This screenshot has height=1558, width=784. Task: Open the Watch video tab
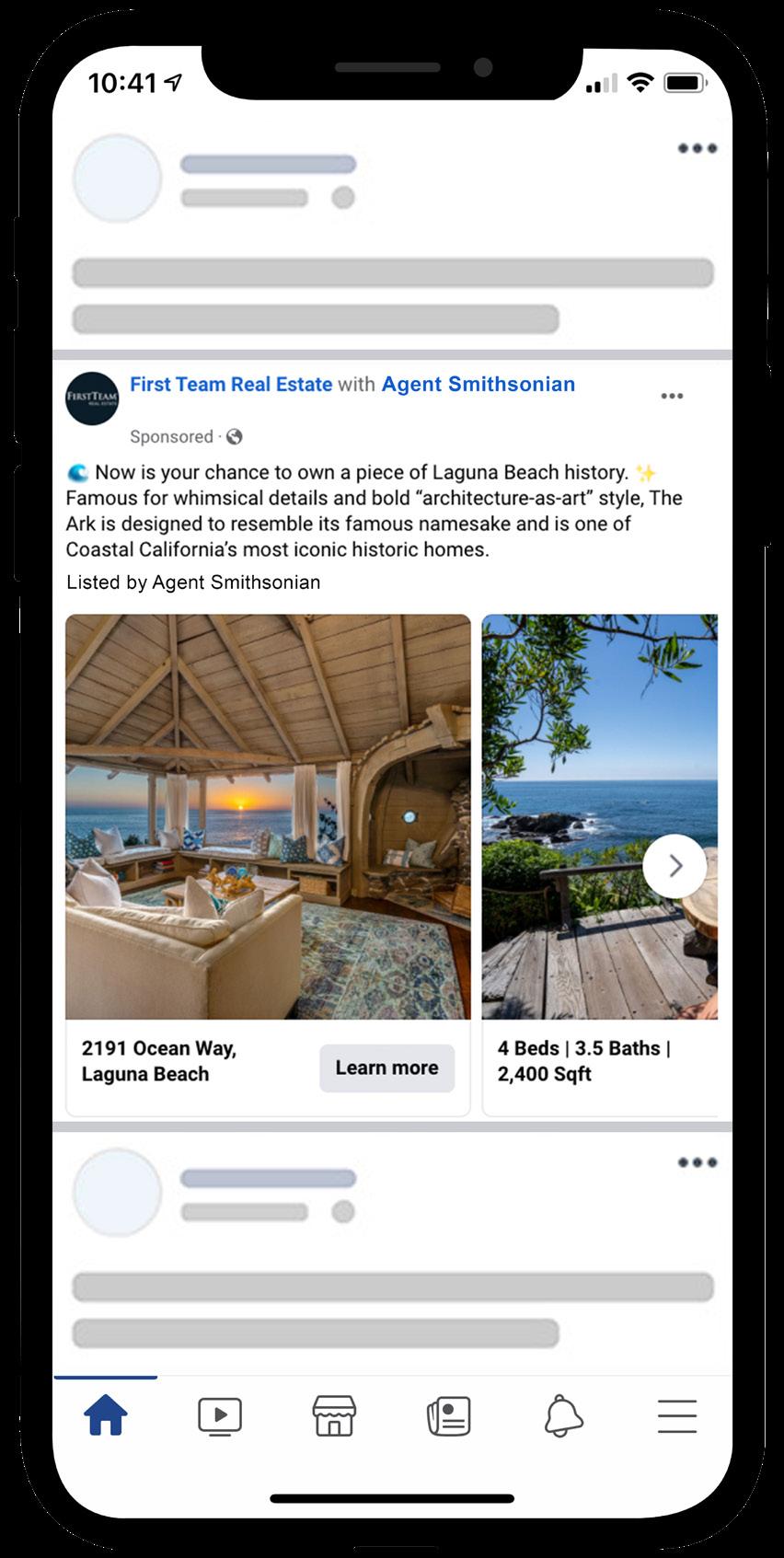[220, 1416]
